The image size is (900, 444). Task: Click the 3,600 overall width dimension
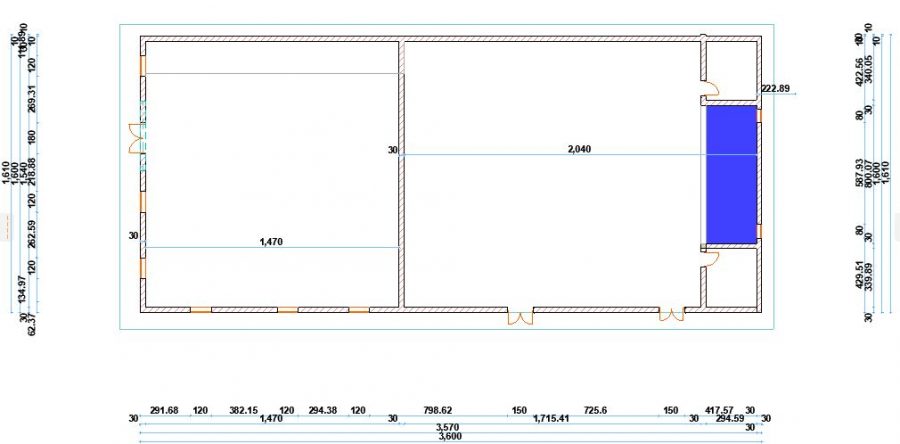452,436
